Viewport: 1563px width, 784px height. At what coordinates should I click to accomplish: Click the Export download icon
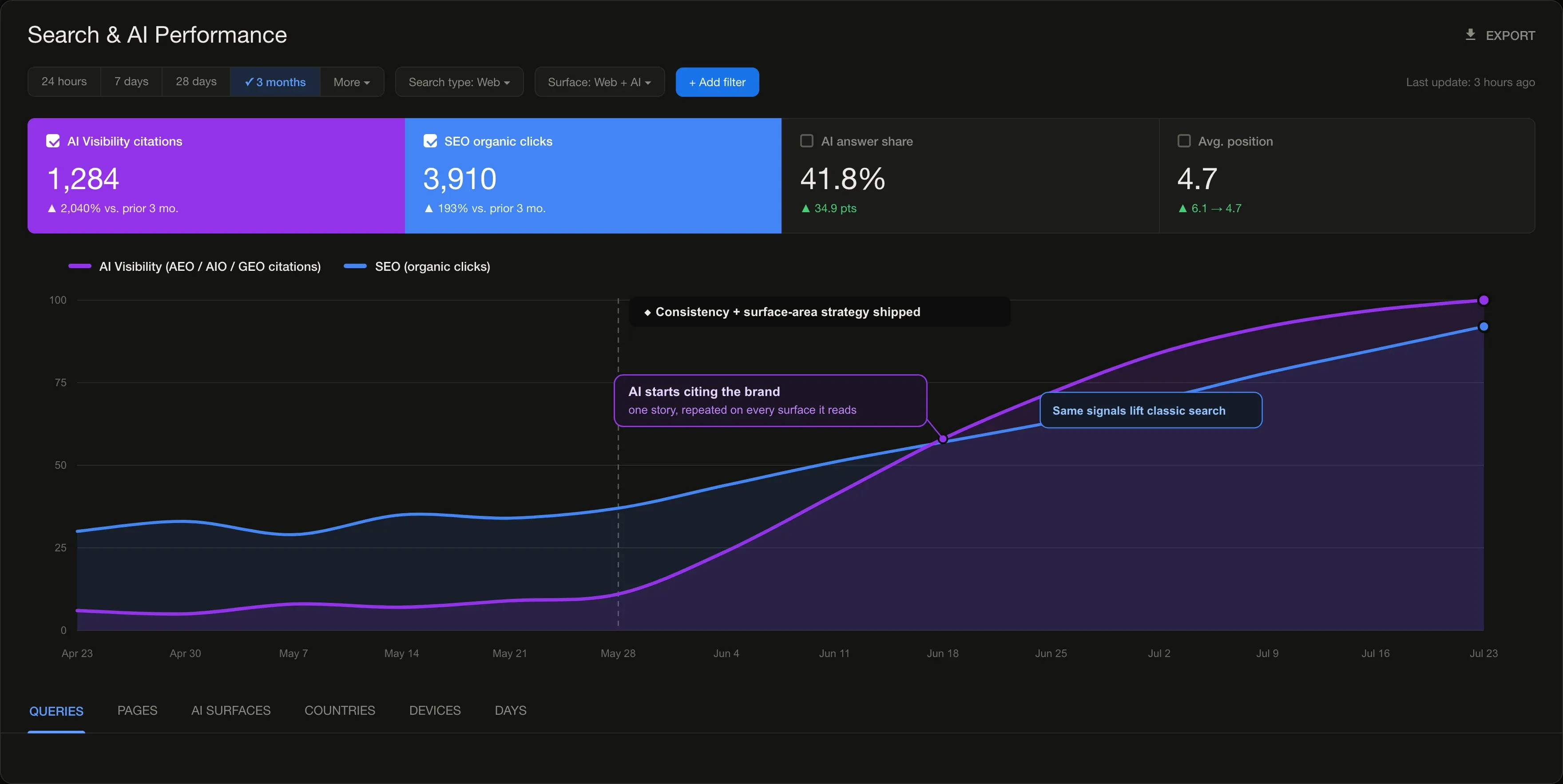(1470, 35)
